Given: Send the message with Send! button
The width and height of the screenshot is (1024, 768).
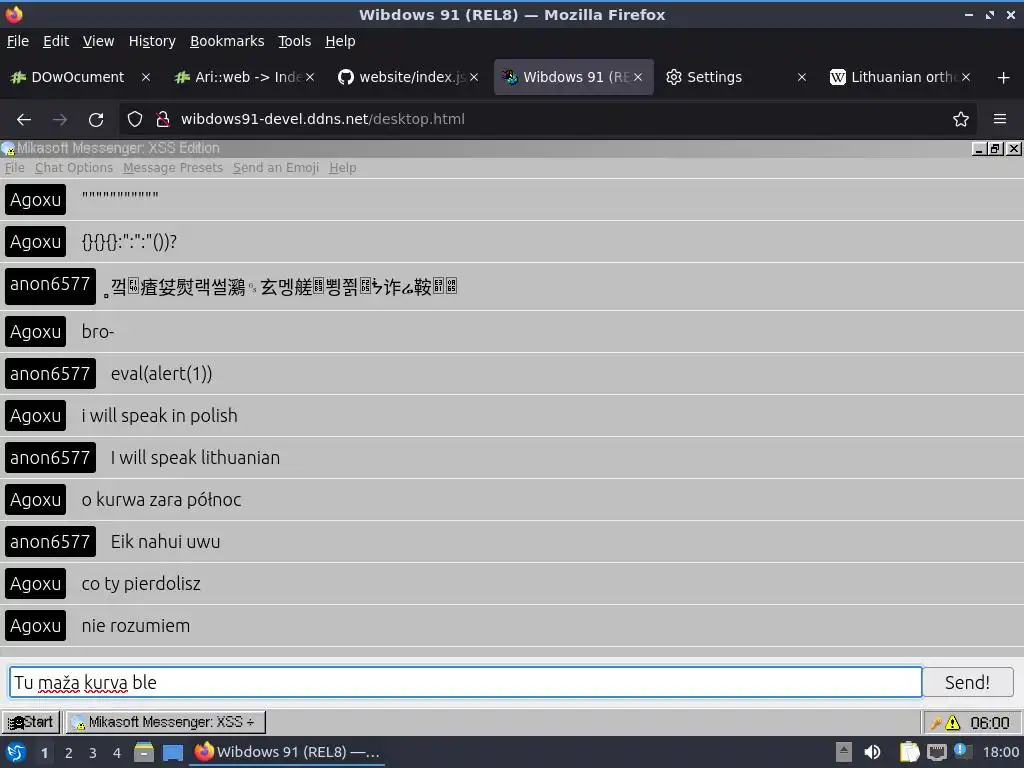Looking at the screenshot, I should pos(967,682).
